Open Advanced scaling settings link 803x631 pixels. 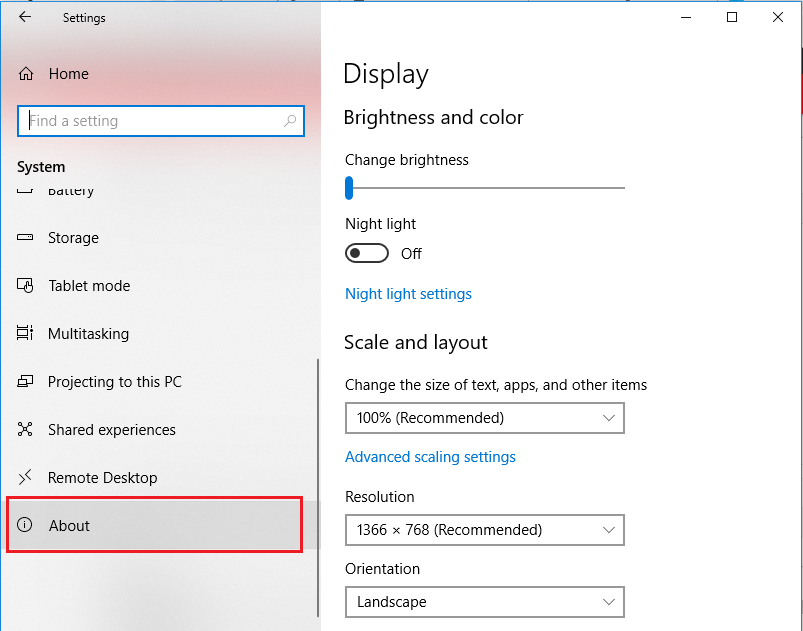point(430,457)
